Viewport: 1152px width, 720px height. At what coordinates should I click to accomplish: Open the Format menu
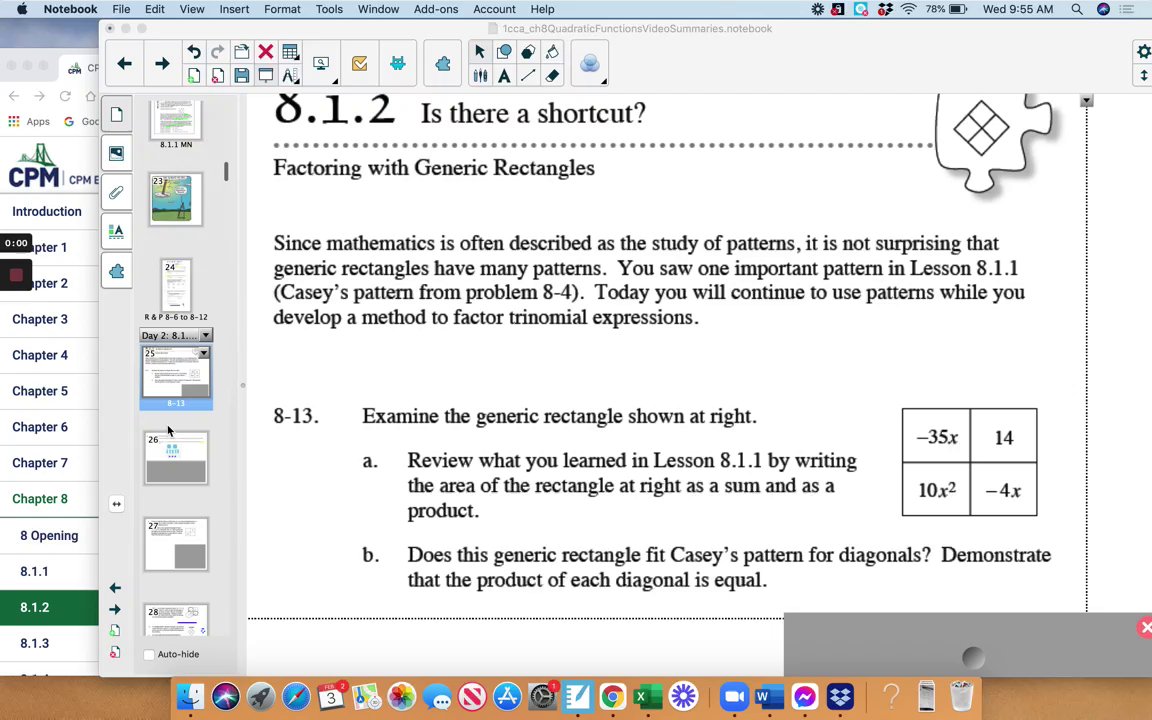pos(282,9)
